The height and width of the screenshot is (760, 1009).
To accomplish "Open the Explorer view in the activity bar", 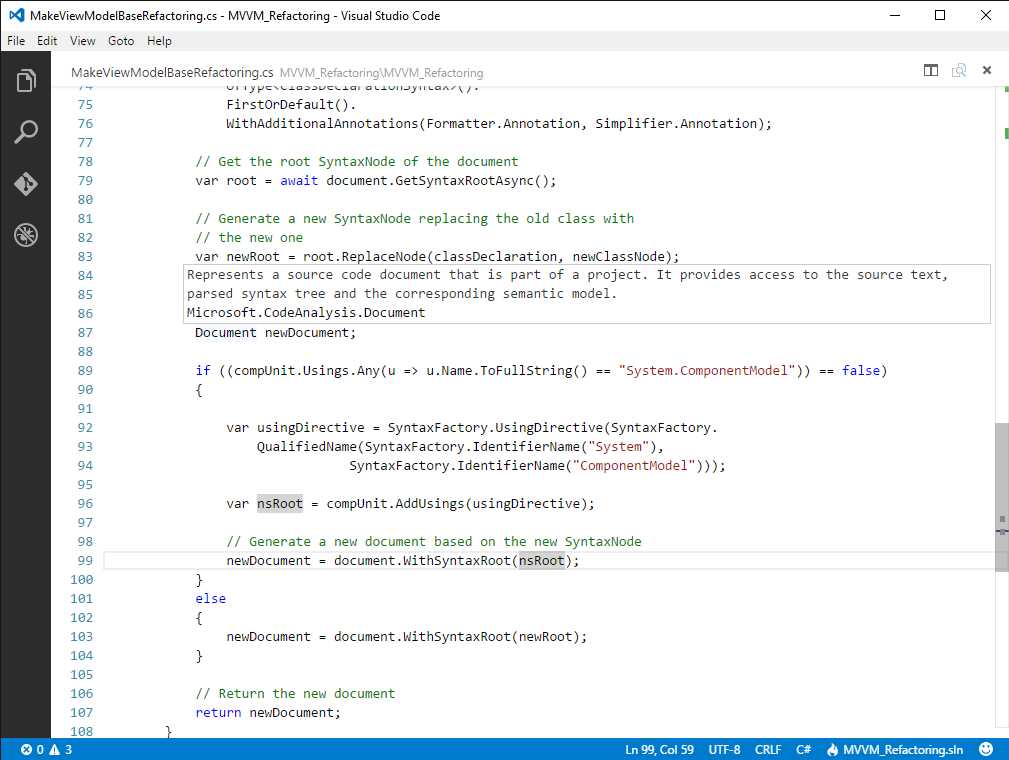I will pos(27,81).
